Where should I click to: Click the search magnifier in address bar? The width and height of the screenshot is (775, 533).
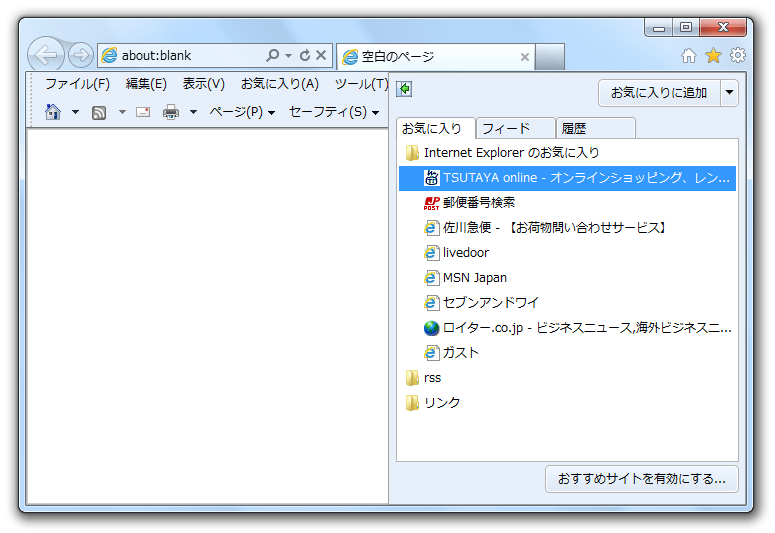click(272, 55)
